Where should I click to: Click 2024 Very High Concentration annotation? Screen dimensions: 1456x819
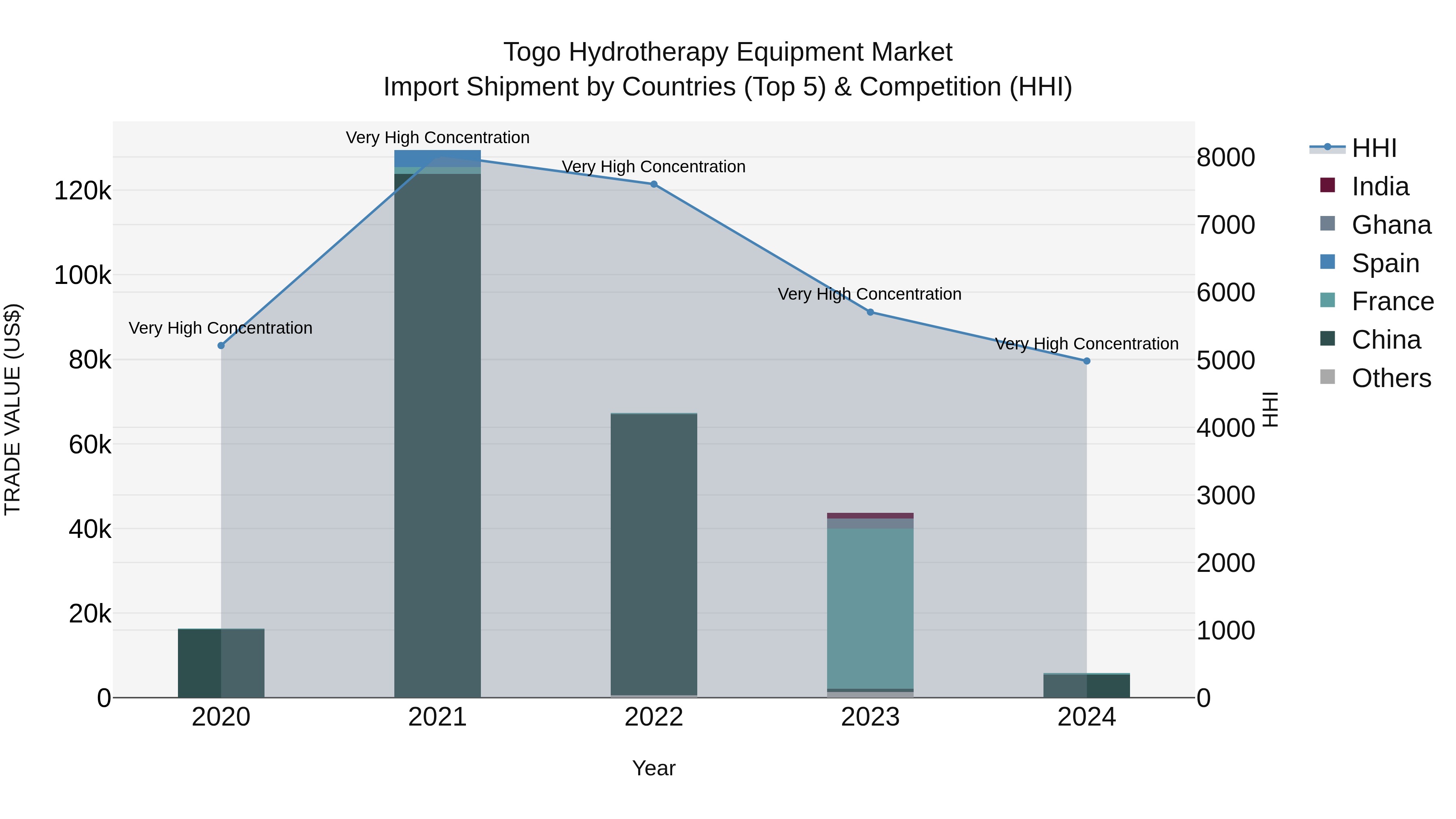tap(1087, 344)
